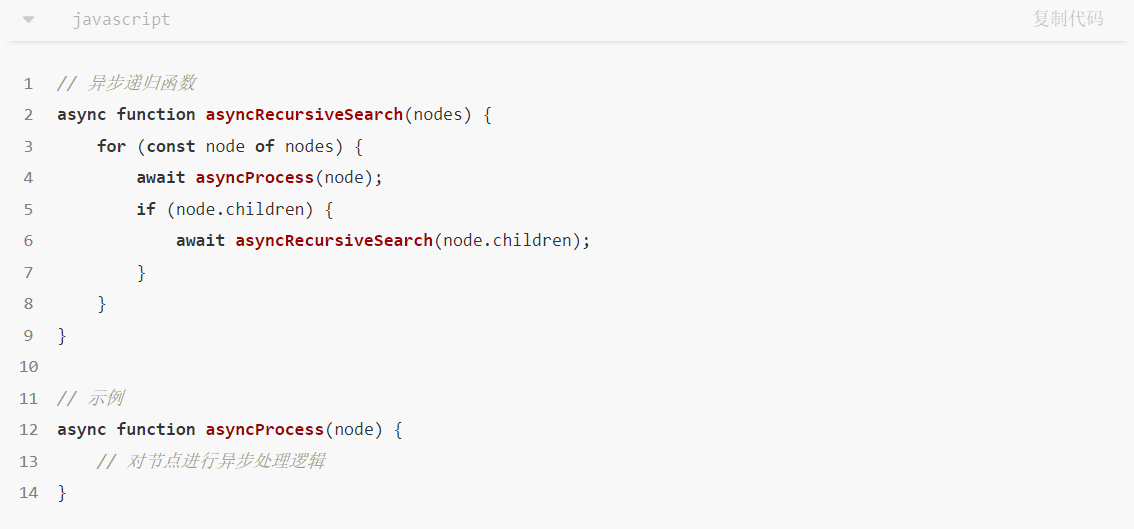
Task: Select line number 14 in the gutter
Action: tap(28, 492)
